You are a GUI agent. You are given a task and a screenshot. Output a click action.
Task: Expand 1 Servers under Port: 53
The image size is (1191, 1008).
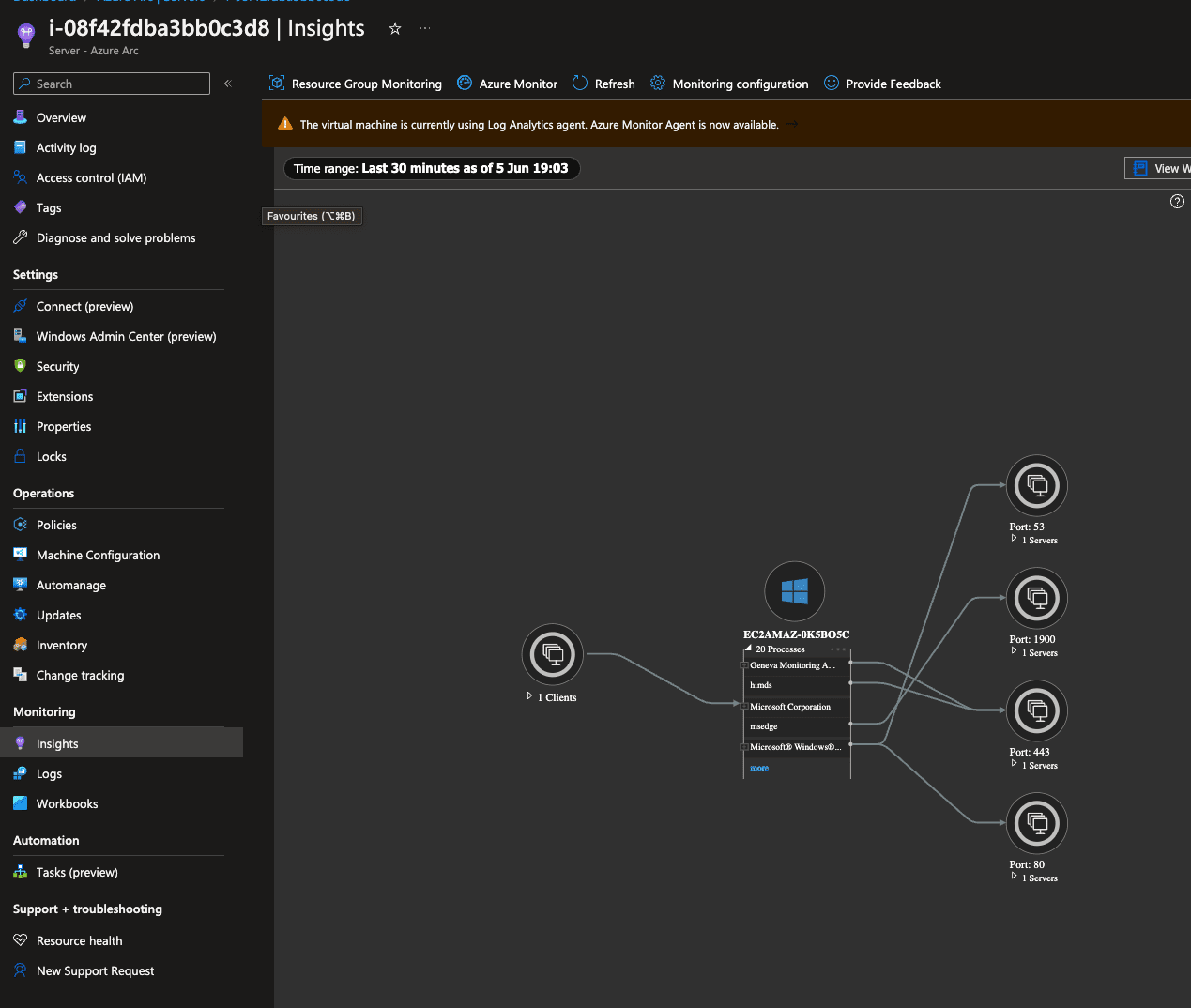(x=1013, y=539)
